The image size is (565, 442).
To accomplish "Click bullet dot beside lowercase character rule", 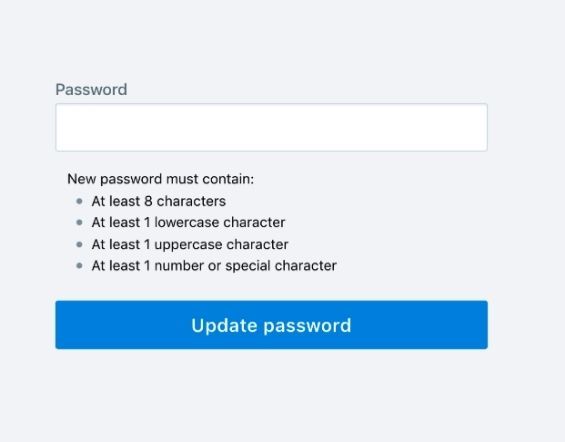I will (x=80, y=223).
